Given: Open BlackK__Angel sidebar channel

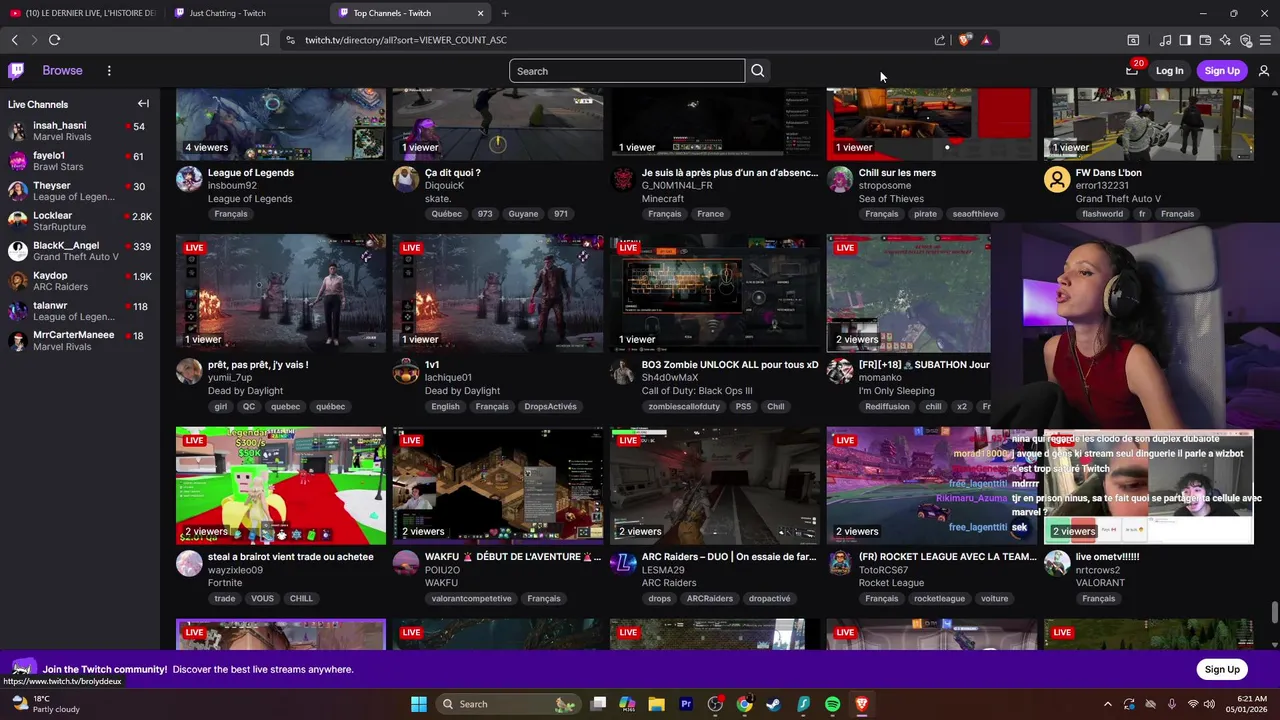Looking at the screenshot, I should point(80,251).
